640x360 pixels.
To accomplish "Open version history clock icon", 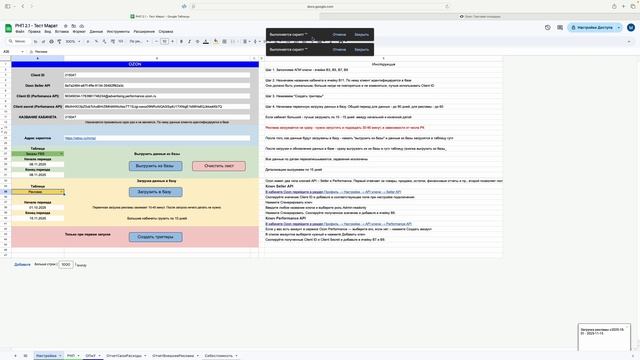I will coord(547,27).
